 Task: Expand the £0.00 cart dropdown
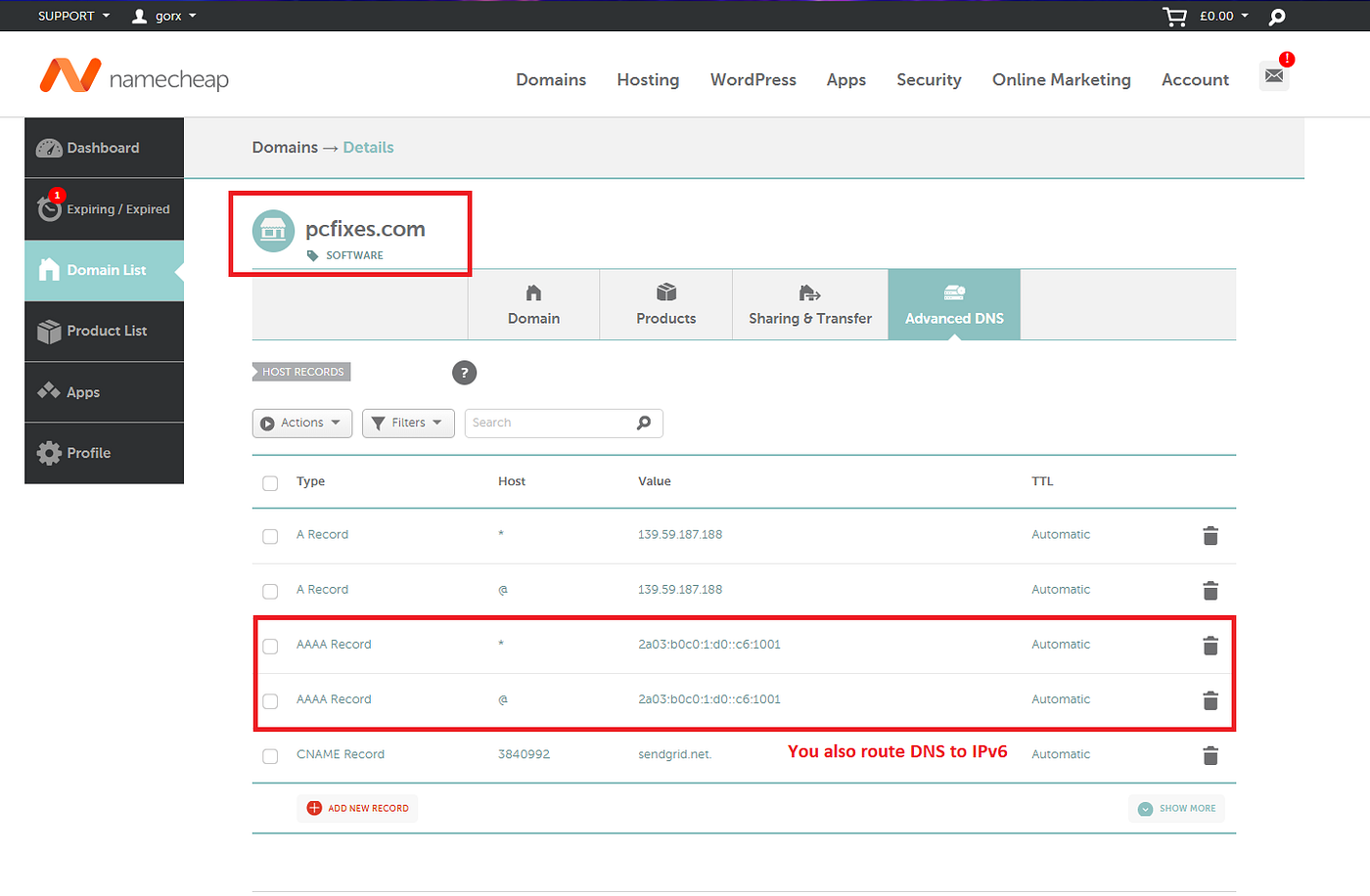coord(1224,16)
